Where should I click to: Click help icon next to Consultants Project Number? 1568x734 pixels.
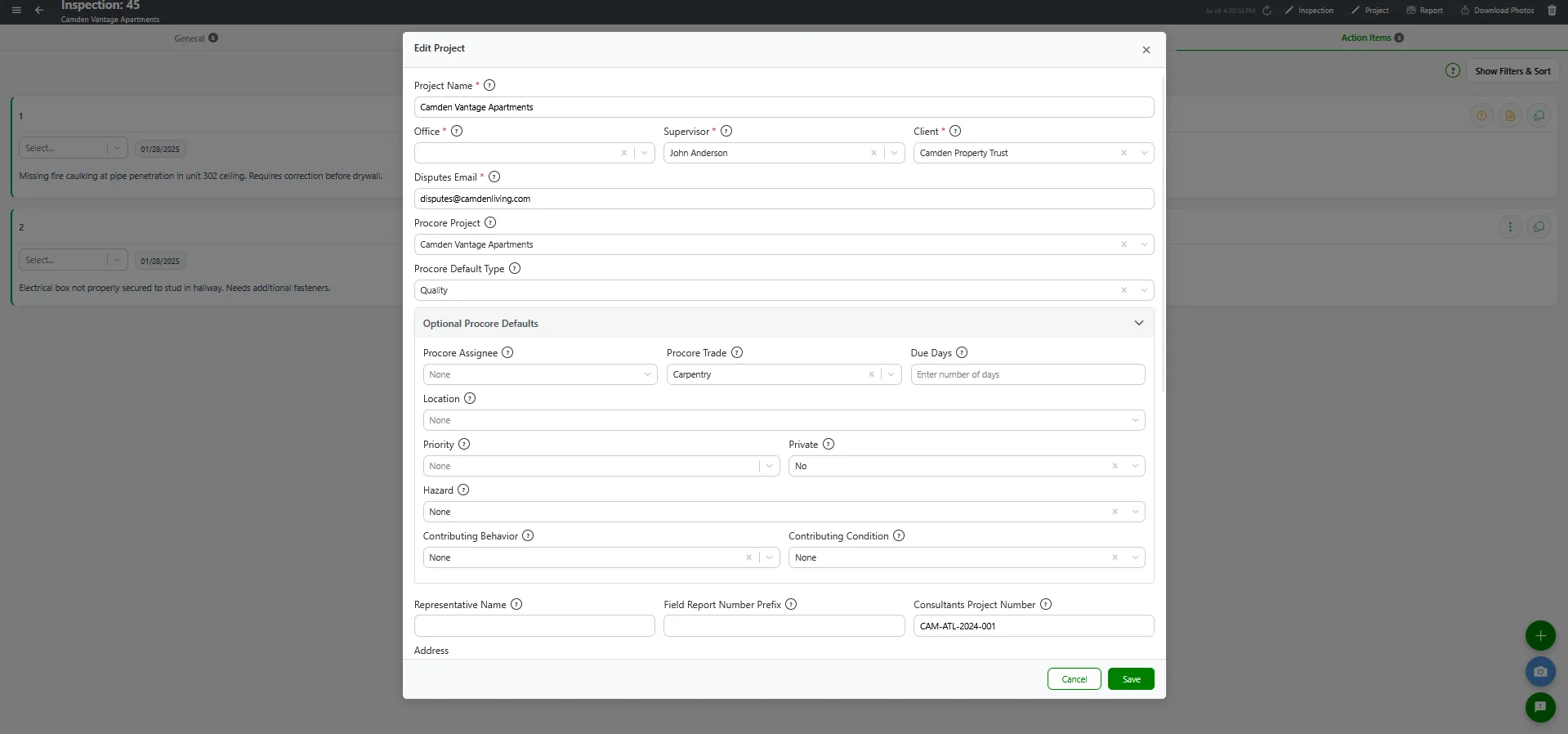pos(1046,604)
